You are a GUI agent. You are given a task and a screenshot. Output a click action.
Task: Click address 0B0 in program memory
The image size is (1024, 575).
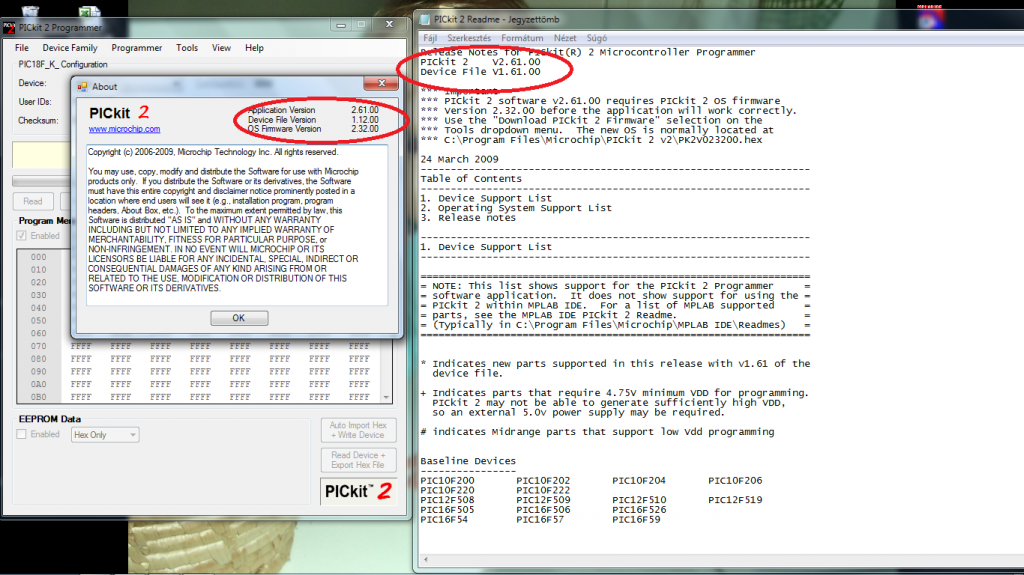point(39,397)
